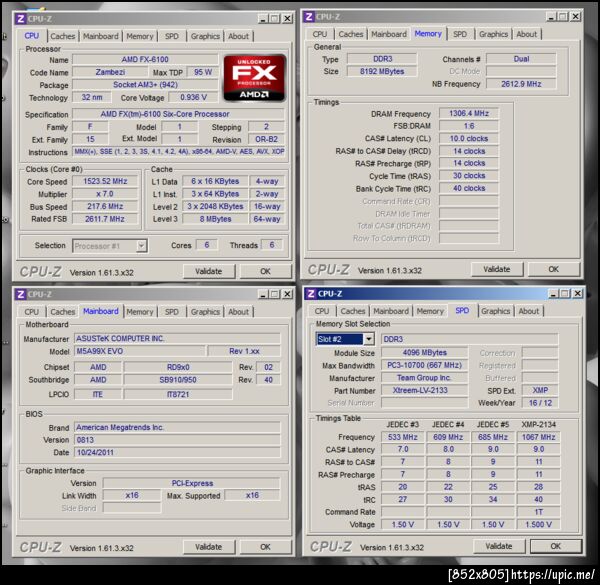Screen dimensions: 600x585
Task: Click the CPU-Z icon in the Memory window title bar
Action: 309,17
